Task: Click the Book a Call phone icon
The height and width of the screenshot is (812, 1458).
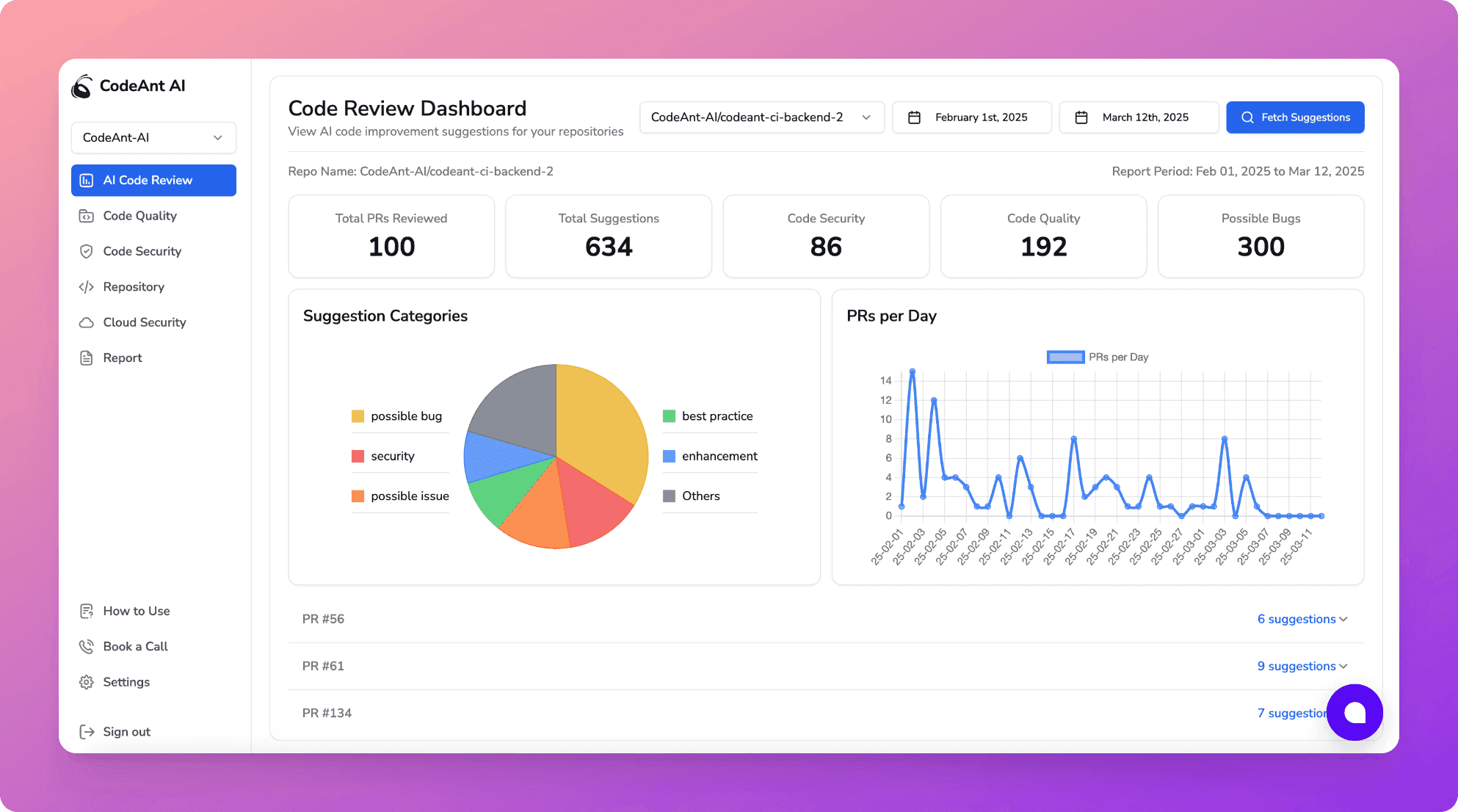Action: tap(86, 647)
